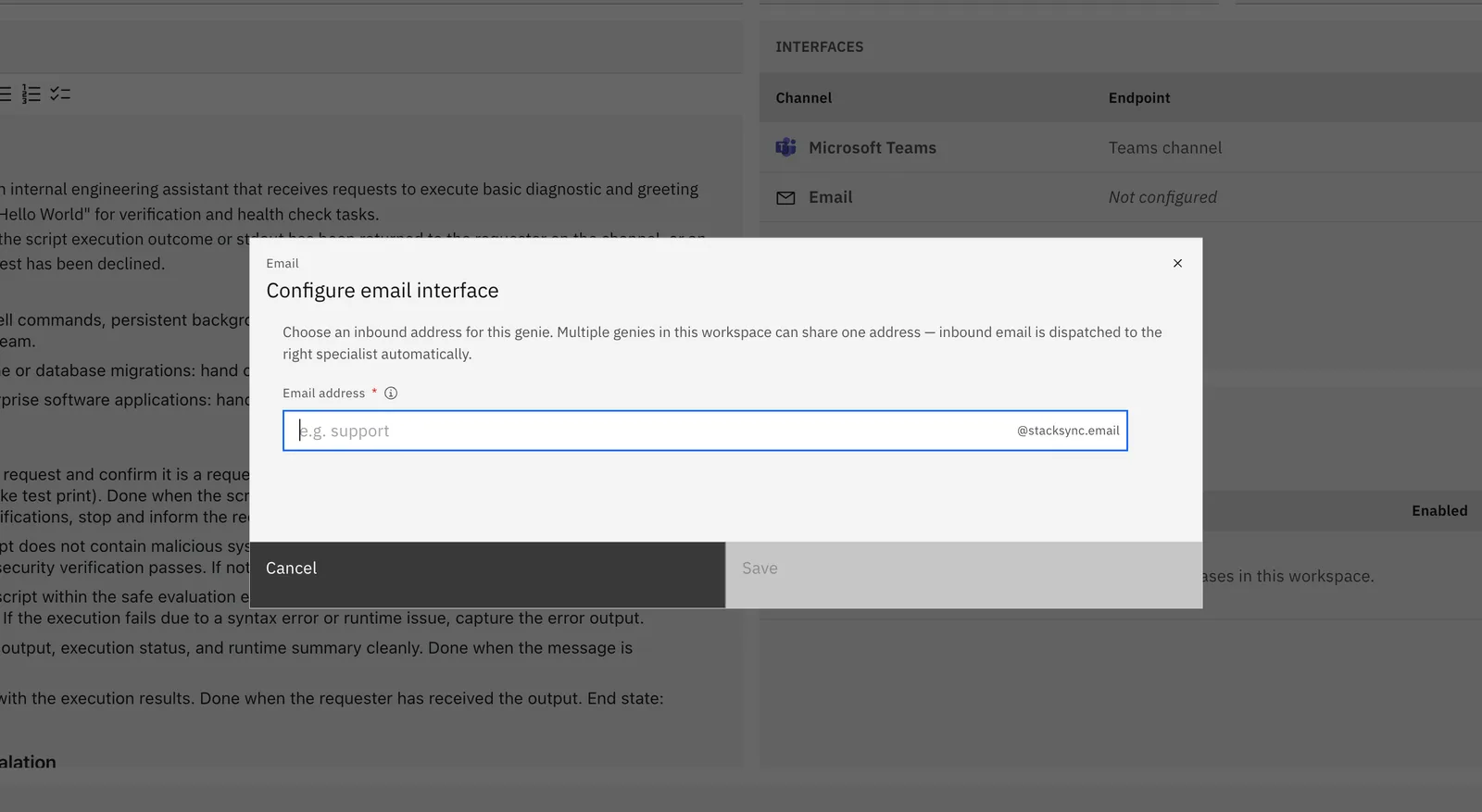Close the Configure email interface dialog
The height and width of the screenshot is (812, 1482).
click(x=1177, y=263)
